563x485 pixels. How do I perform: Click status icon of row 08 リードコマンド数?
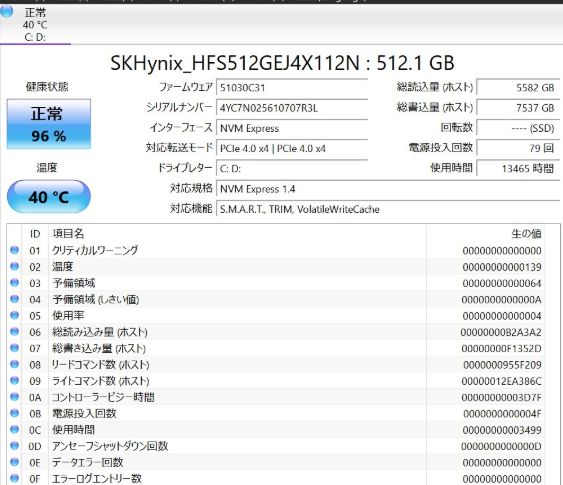tap(14, 364)
